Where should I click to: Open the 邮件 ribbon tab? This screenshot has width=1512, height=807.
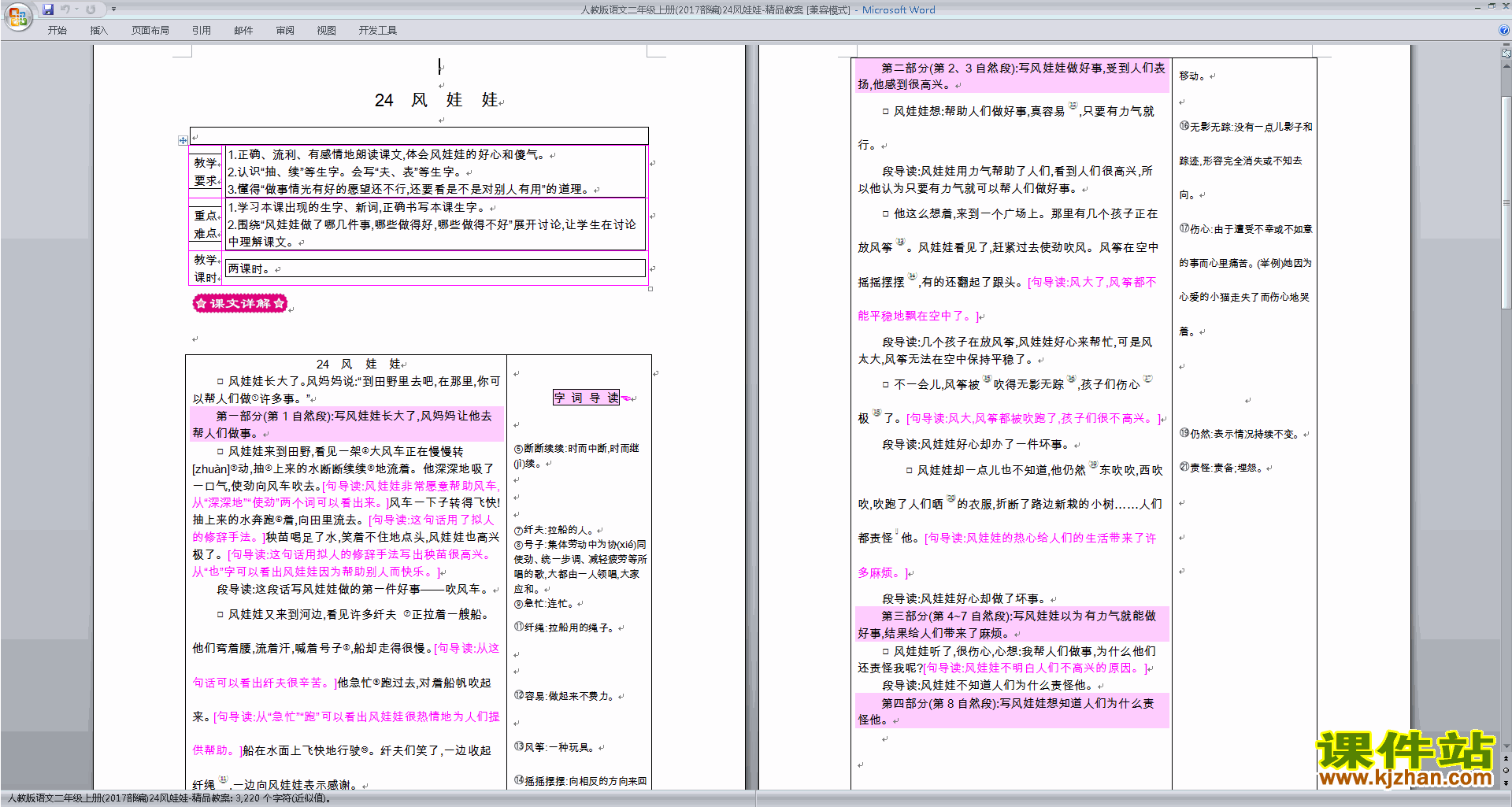click(x=243, y=31)
